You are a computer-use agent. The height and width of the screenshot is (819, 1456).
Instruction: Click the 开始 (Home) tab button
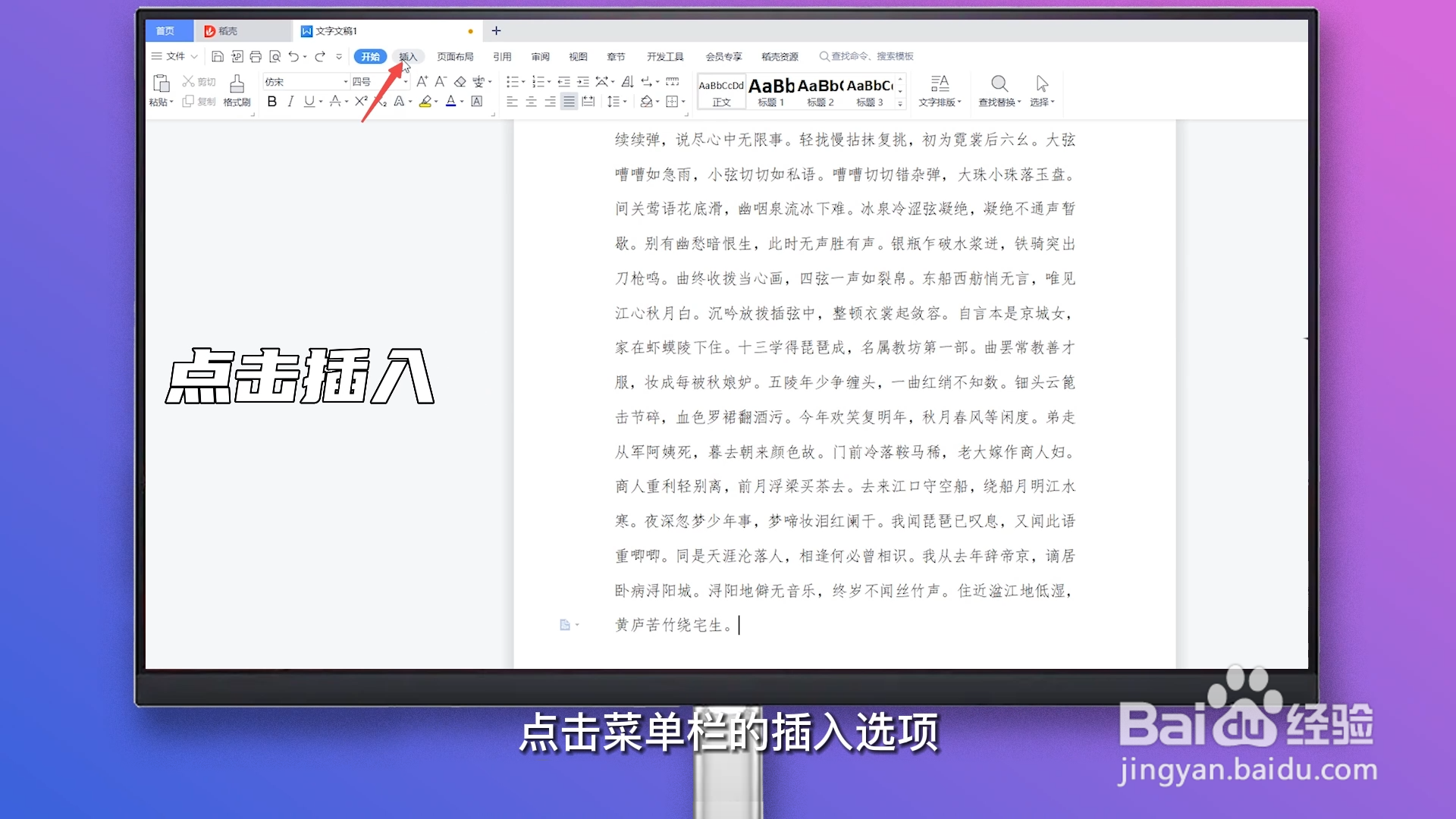point(370,57)
